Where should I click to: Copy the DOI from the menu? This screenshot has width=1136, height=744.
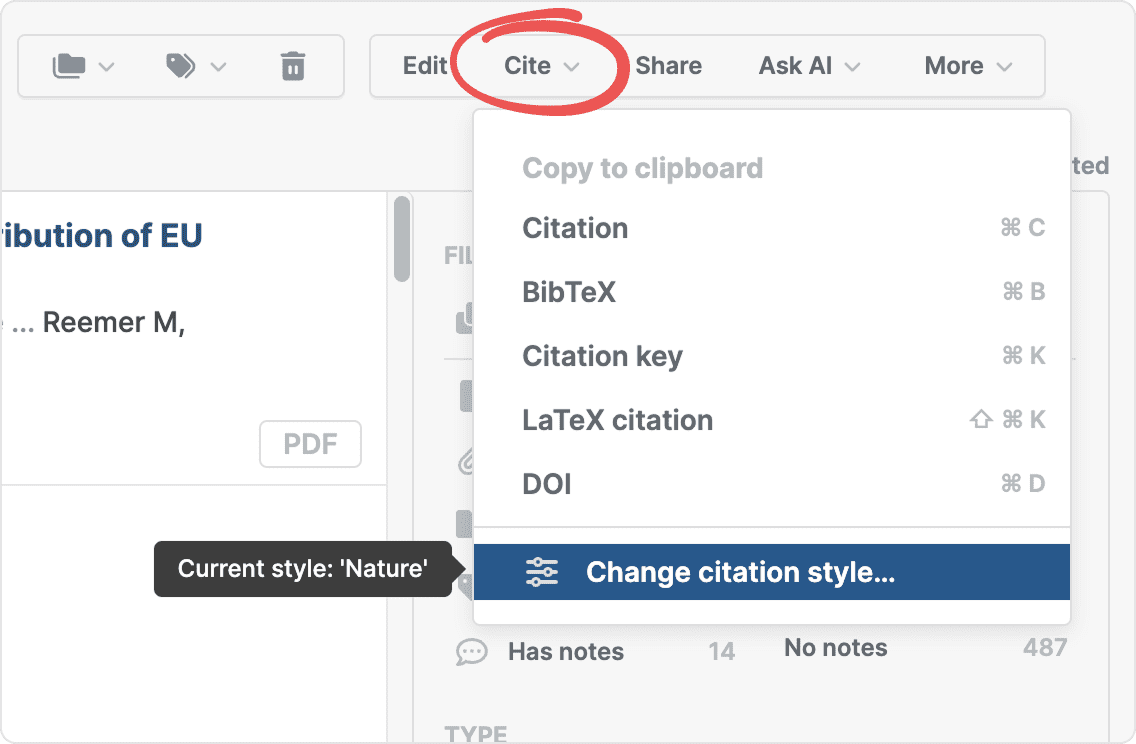pyautogui.click(x=547, y=484)
